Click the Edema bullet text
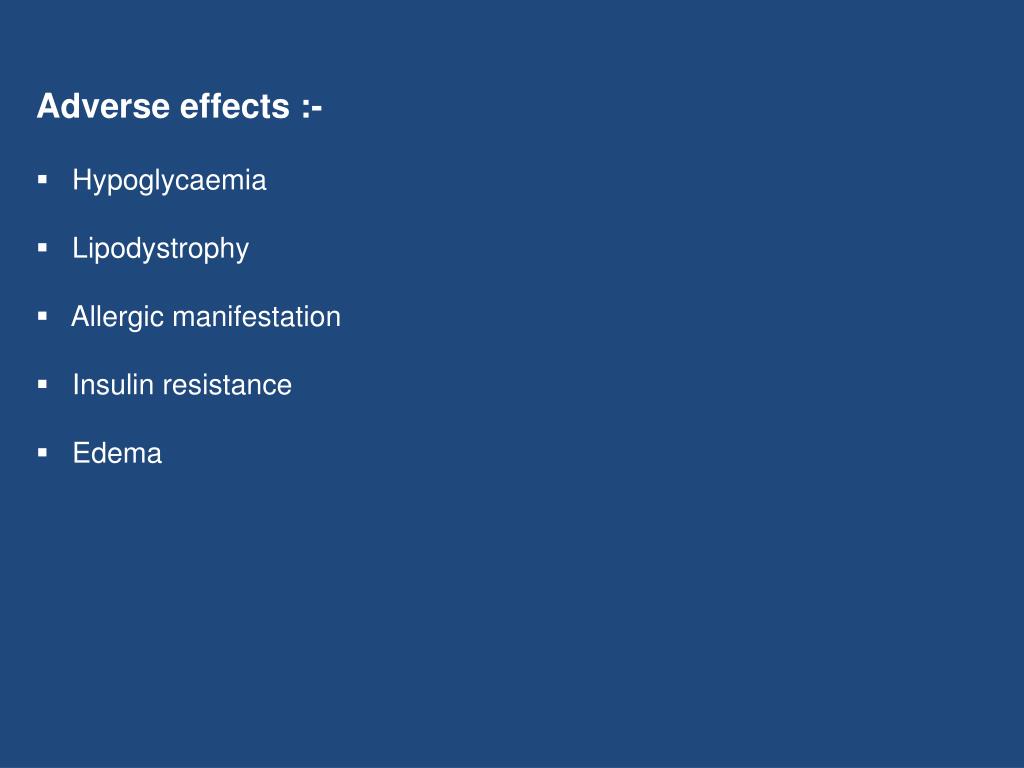 coord(118,453)
